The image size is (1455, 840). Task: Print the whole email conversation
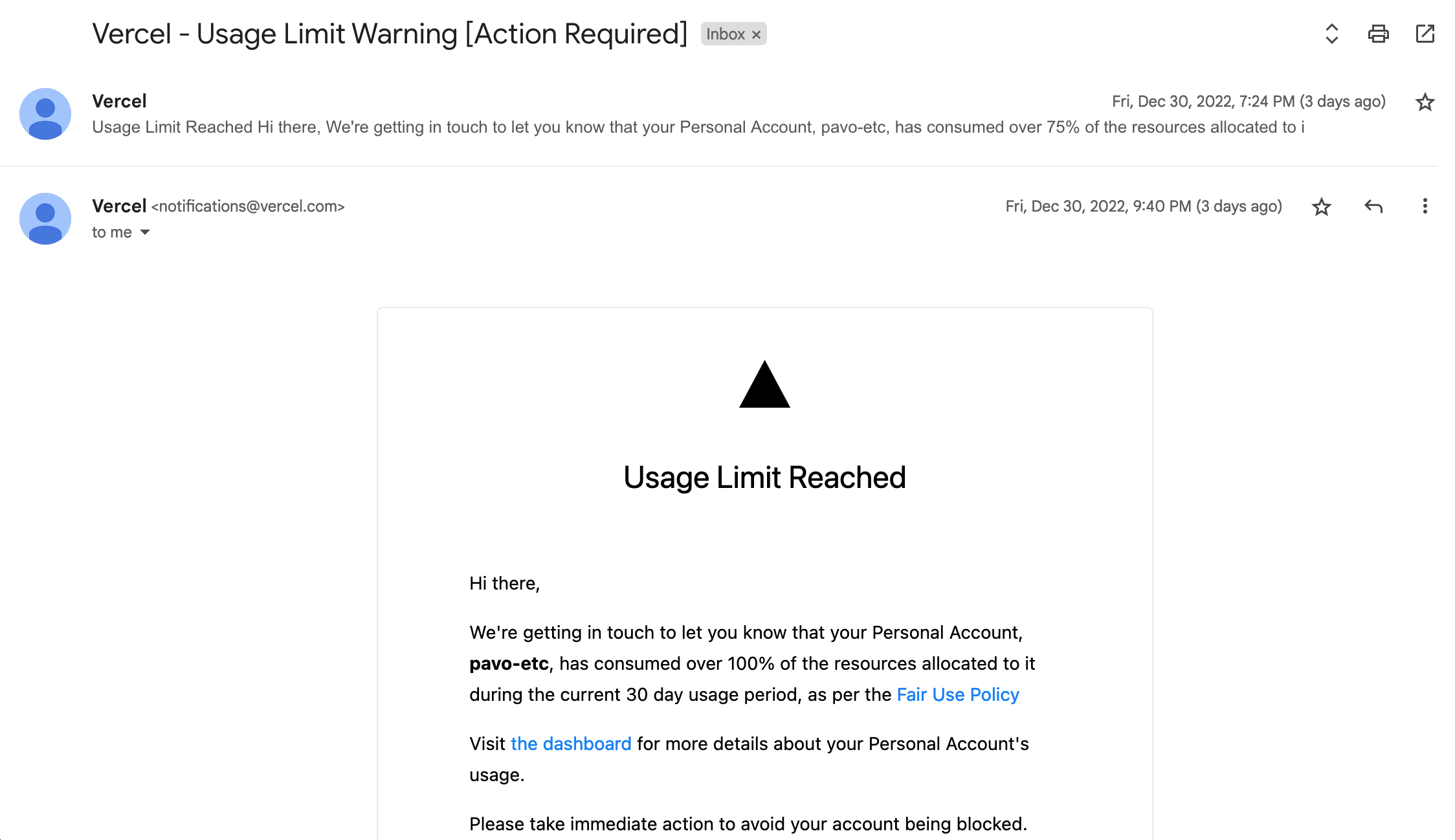tap(1378, 34)
